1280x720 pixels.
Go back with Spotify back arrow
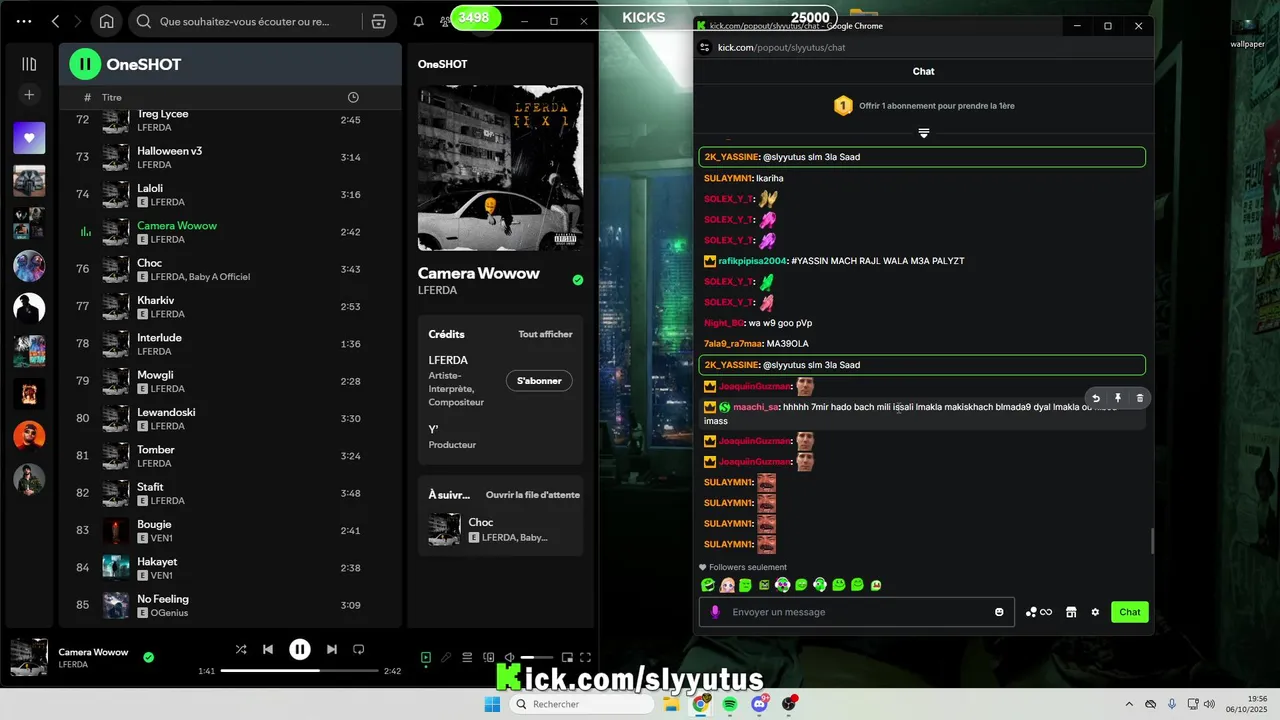coord(55,21)
